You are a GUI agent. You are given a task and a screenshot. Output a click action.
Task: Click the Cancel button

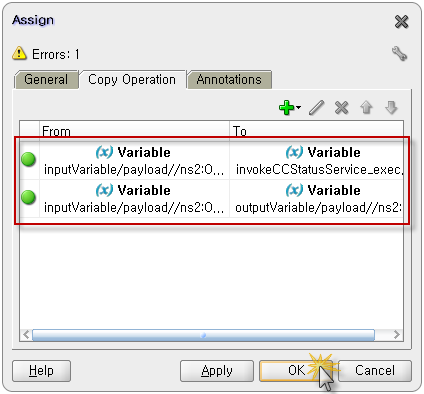375,371
